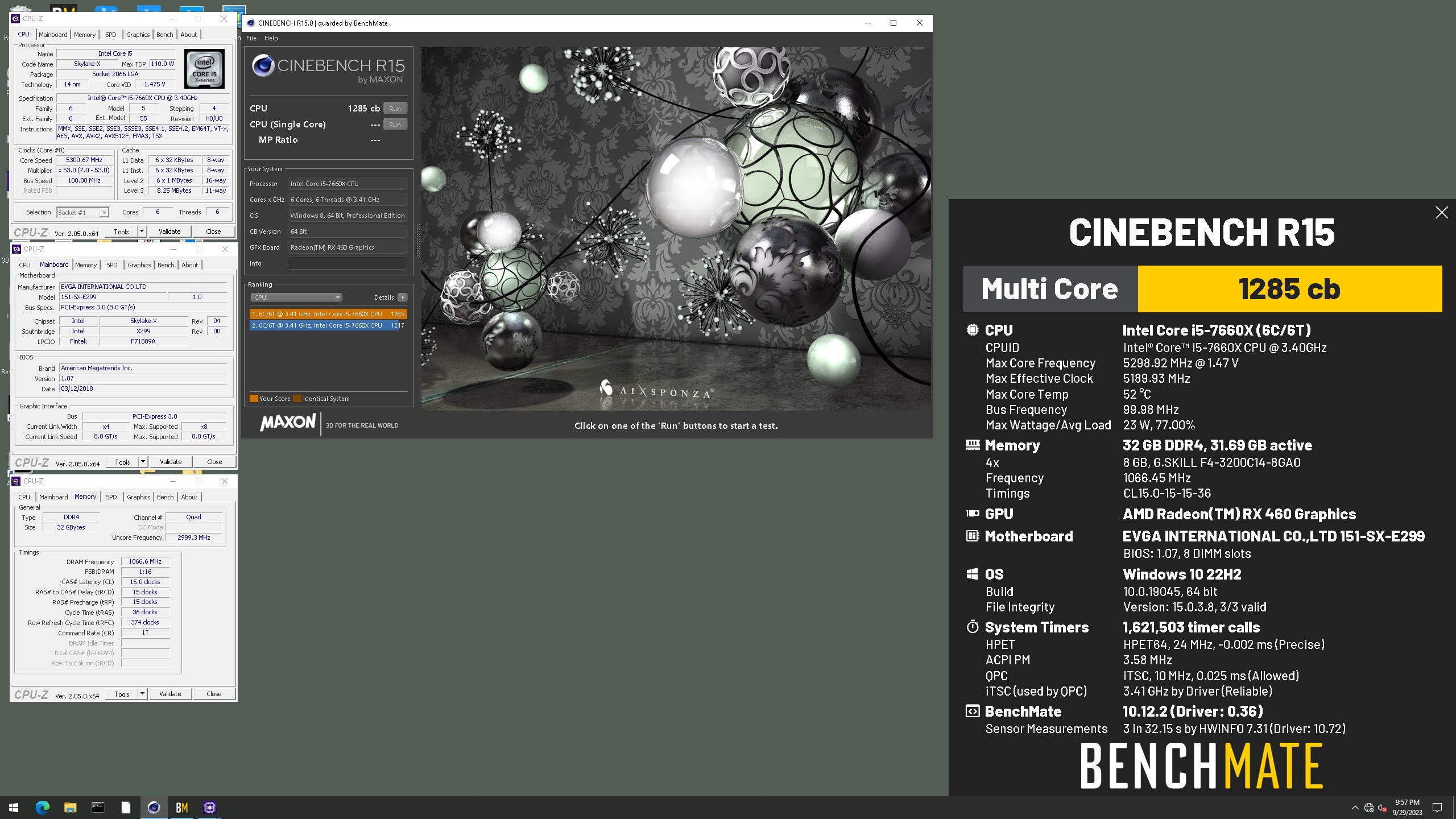Click the Processor field in Your System

[x=347, y=184]
